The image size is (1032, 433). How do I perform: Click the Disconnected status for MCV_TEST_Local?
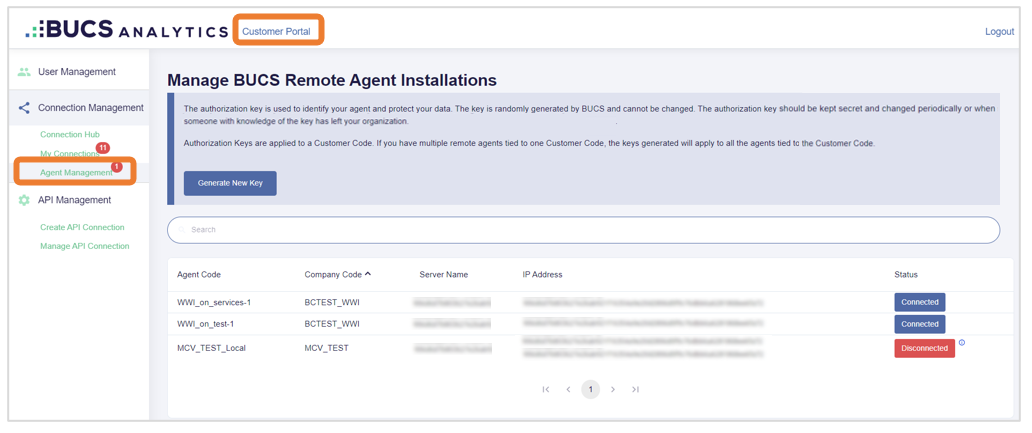pyautogui.click(x=924, y=349)
